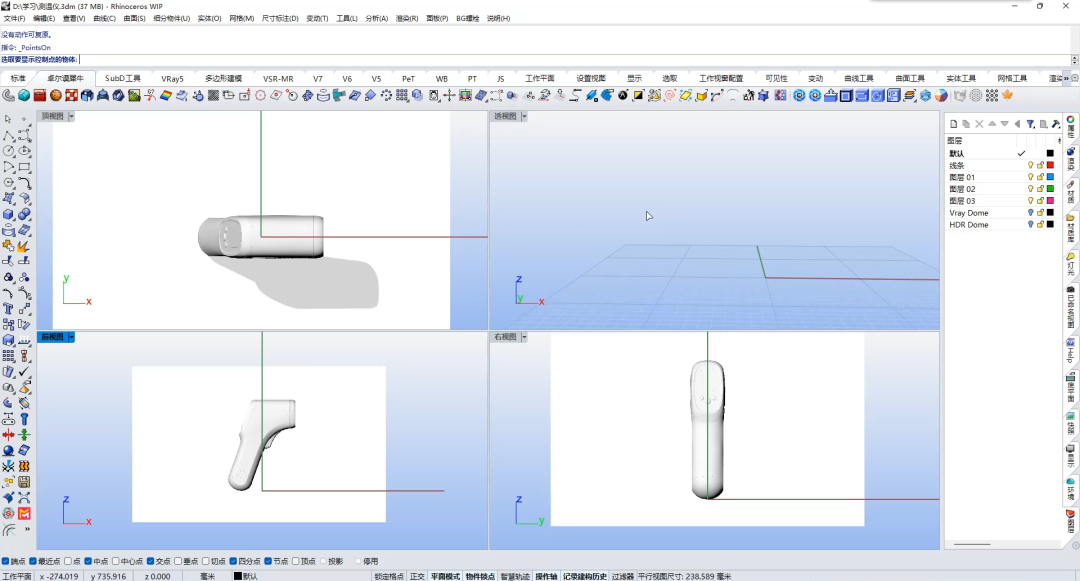Screen dimensions: 1080x581
Task: Click the circle tool in left sidebar
Action: (x=8, y=151)
